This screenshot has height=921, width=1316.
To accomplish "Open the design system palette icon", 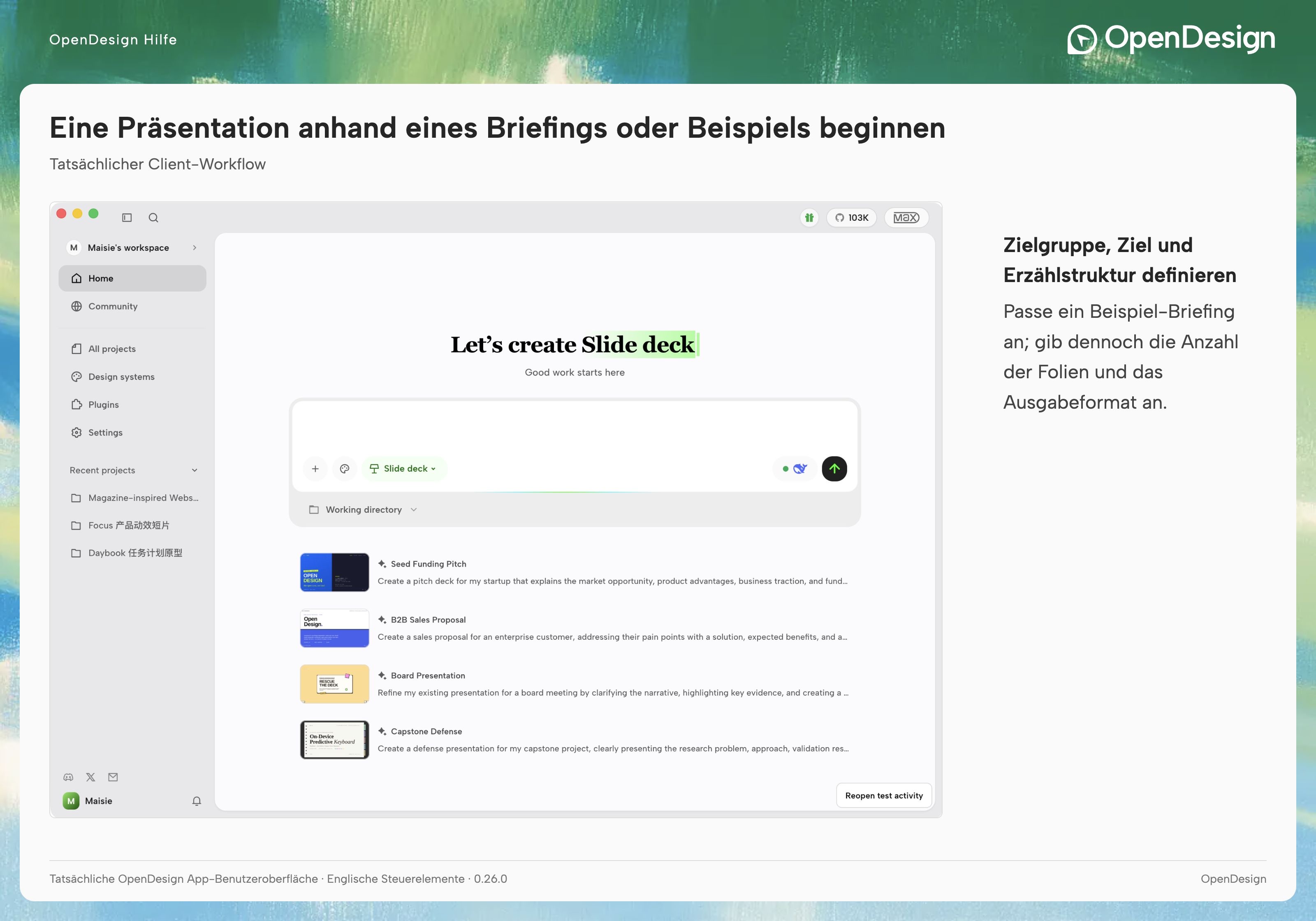I will pos(345,469).
